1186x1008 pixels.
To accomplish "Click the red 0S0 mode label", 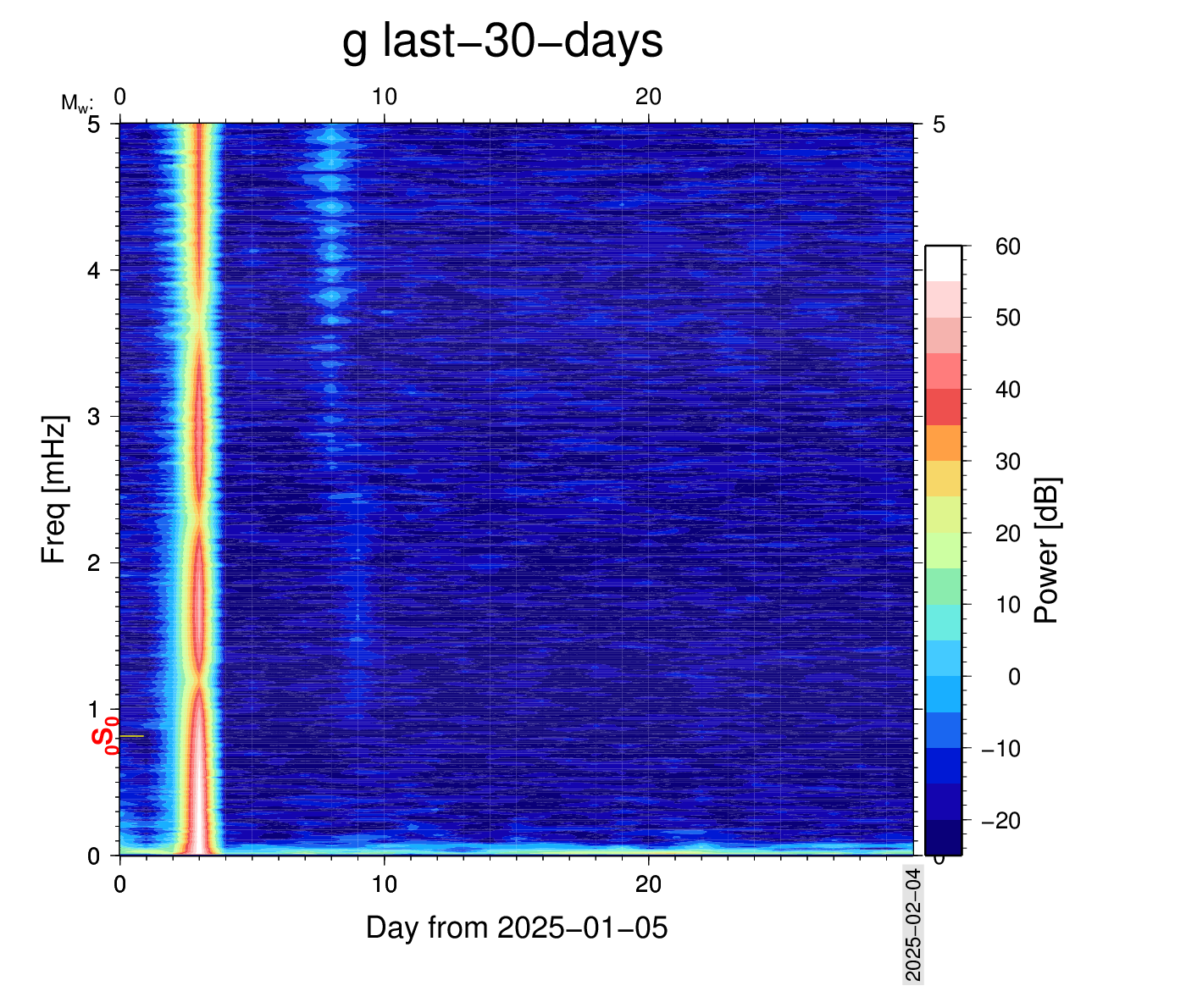I will click(x=105, y=734).
